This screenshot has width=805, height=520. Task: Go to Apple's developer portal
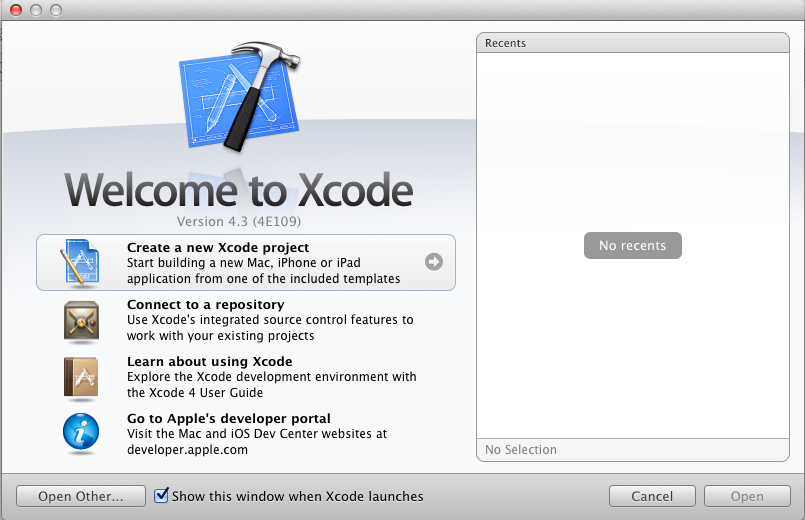click(x=246, y=433)
